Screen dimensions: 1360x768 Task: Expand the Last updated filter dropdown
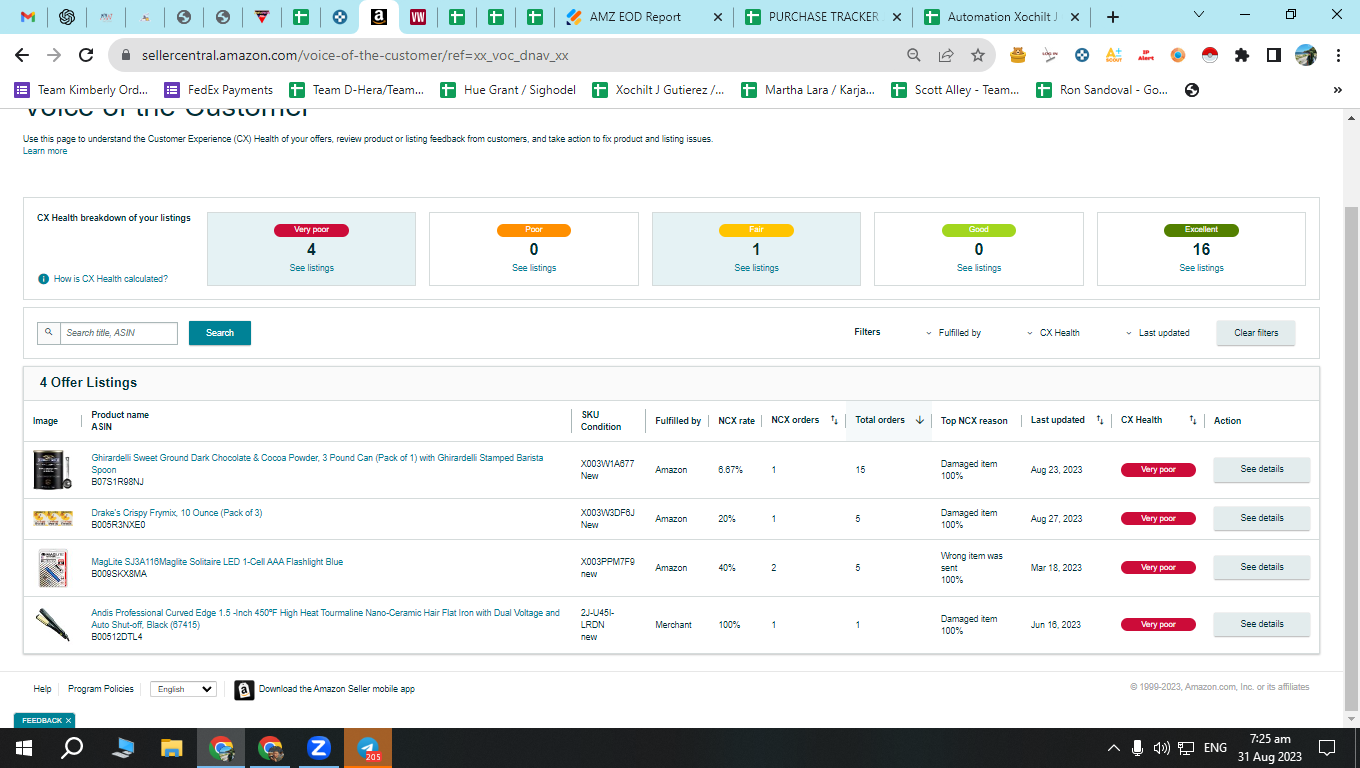pyautogui.click(x=1158, y=333)
